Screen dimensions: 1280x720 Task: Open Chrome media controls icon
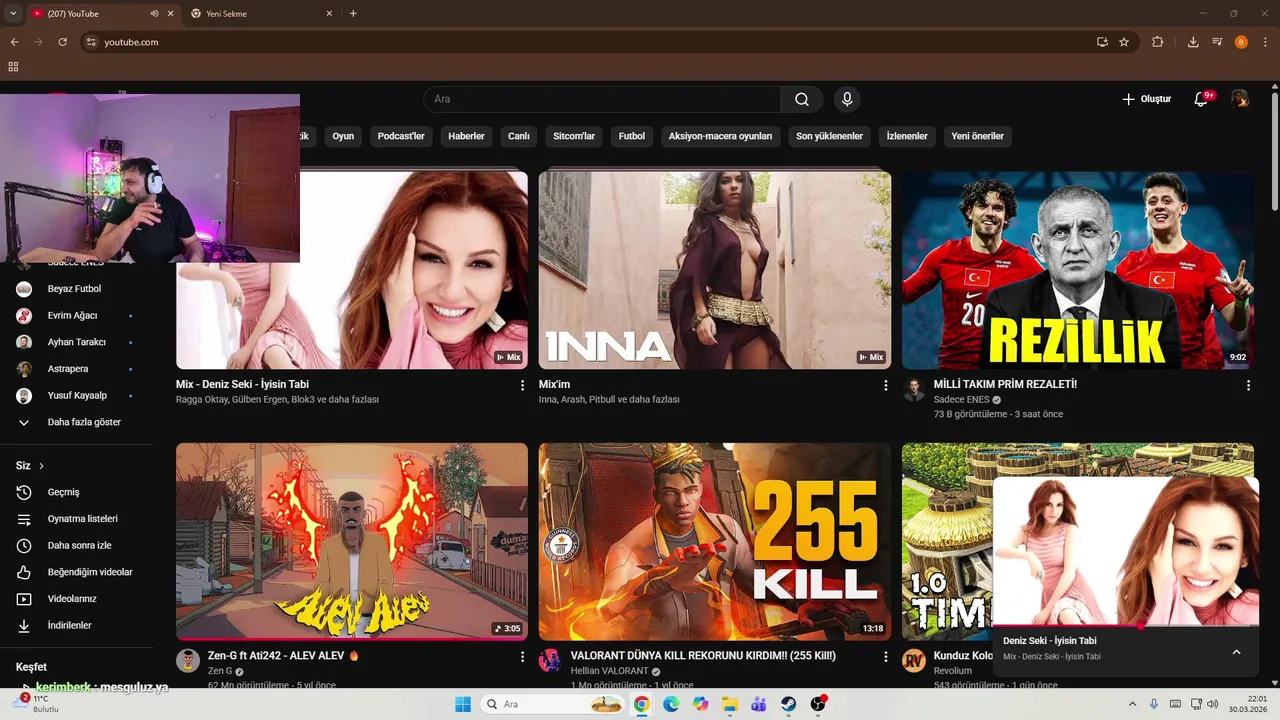coord(1217,42)
